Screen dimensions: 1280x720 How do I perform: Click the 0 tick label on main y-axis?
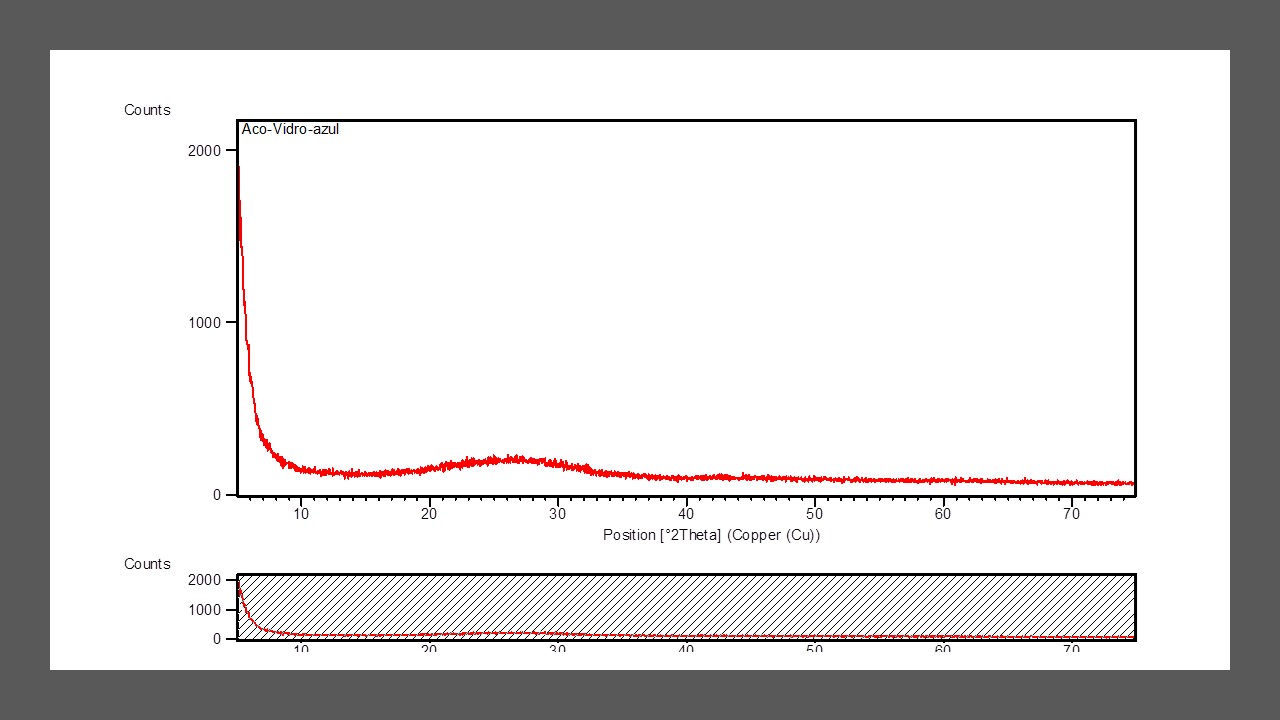[216, 495]
